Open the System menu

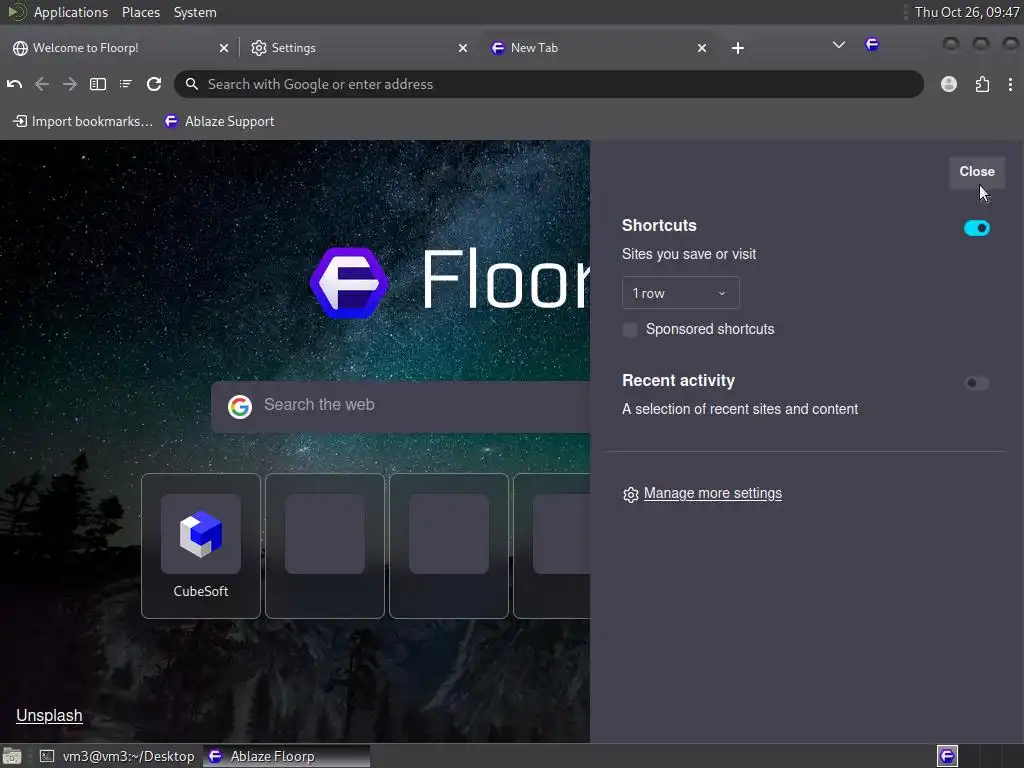(195, 12)
